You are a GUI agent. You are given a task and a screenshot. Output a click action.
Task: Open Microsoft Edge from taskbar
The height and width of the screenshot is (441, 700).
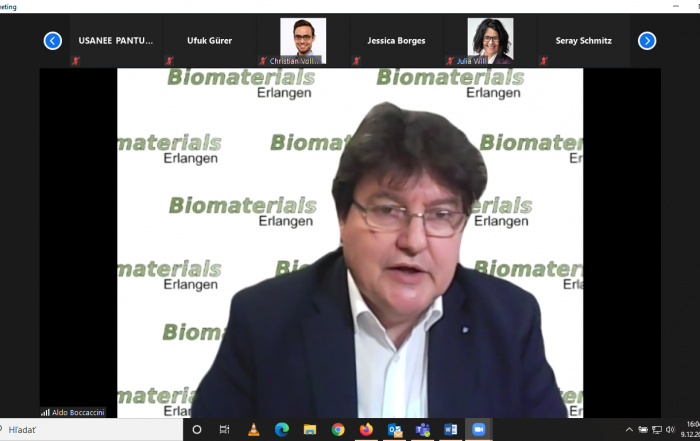(282, 430)
